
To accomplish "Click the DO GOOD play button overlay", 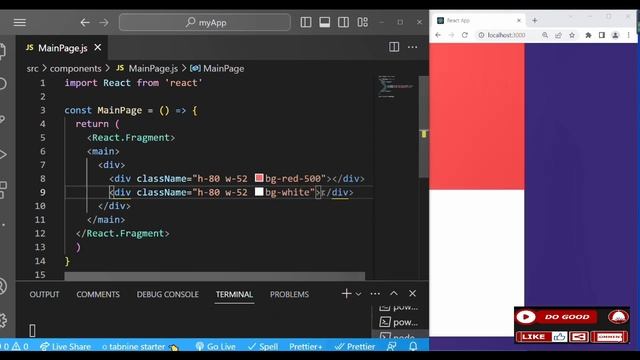I will 526,317.
